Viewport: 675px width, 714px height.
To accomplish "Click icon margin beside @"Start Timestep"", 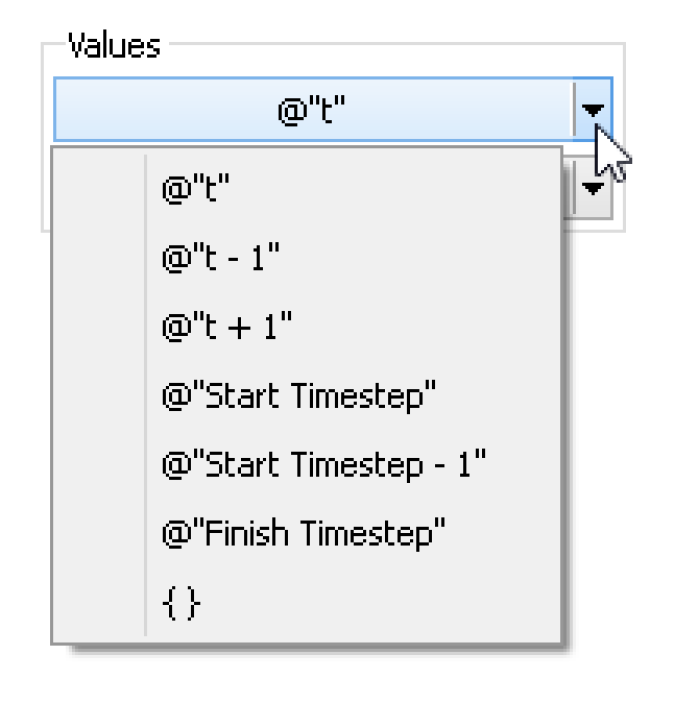I will (100, 396).
